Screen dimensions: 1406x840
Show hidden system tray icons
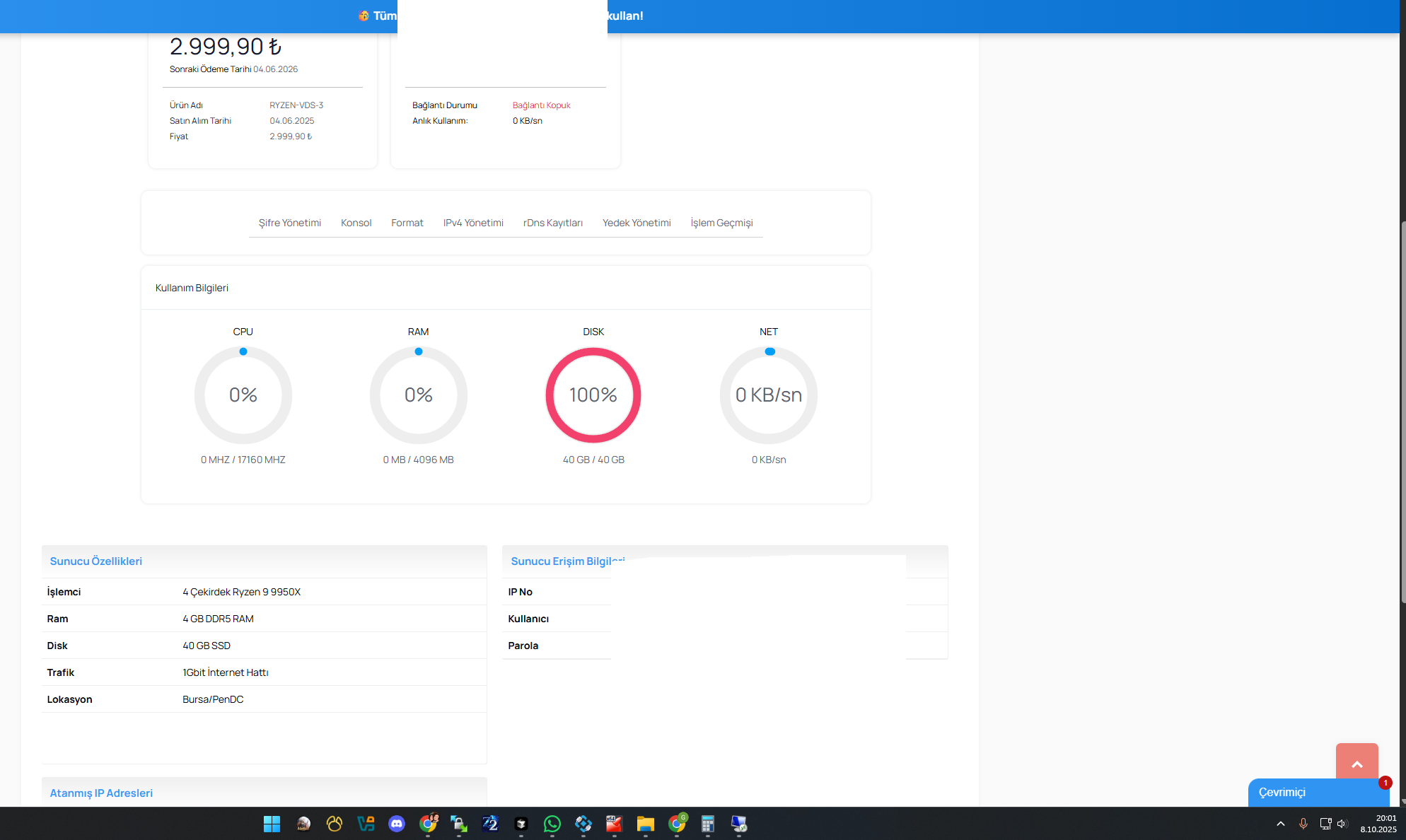[1280, 824]
